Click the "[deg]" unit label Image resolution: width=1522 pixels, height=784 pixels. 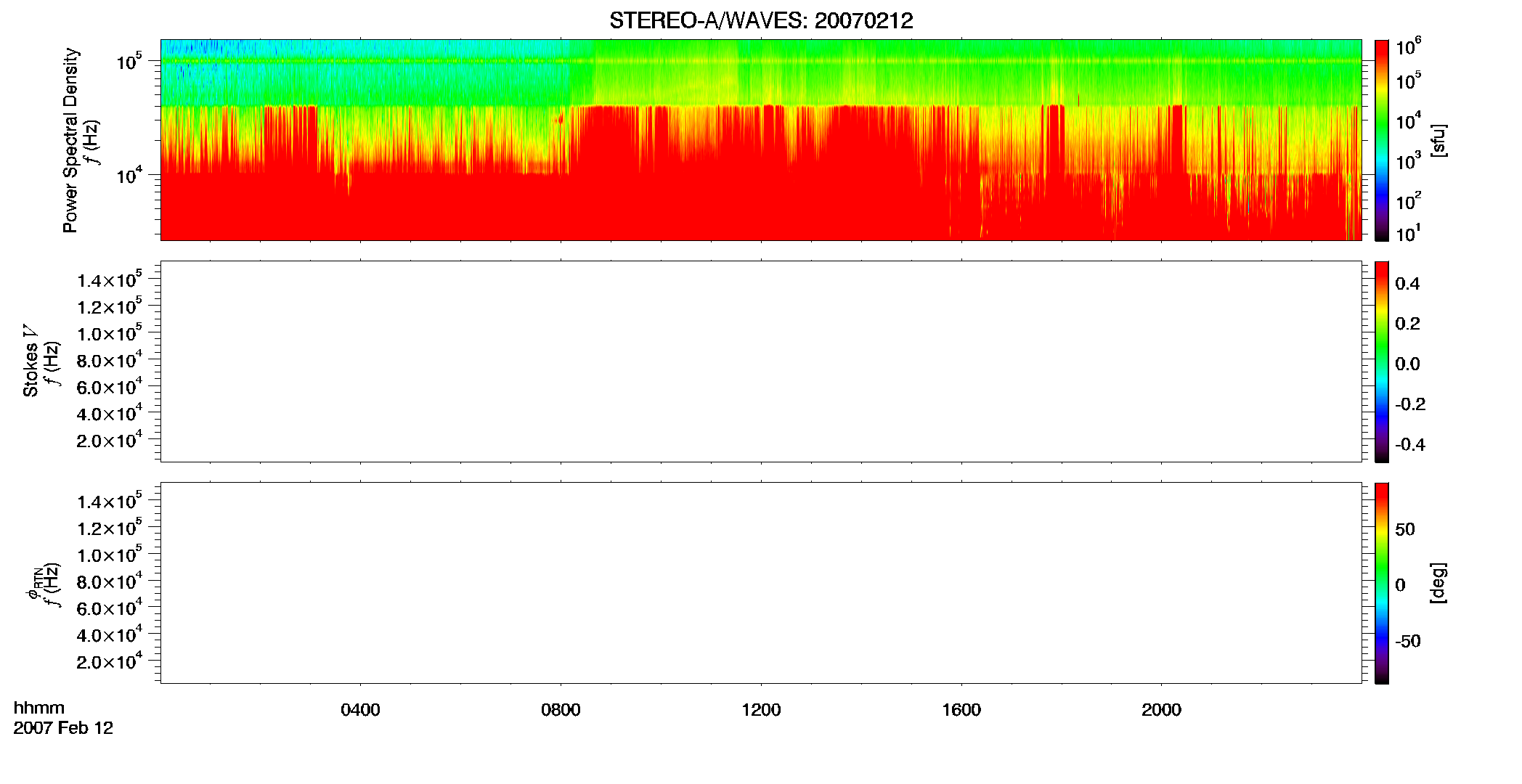(1438, 583)
